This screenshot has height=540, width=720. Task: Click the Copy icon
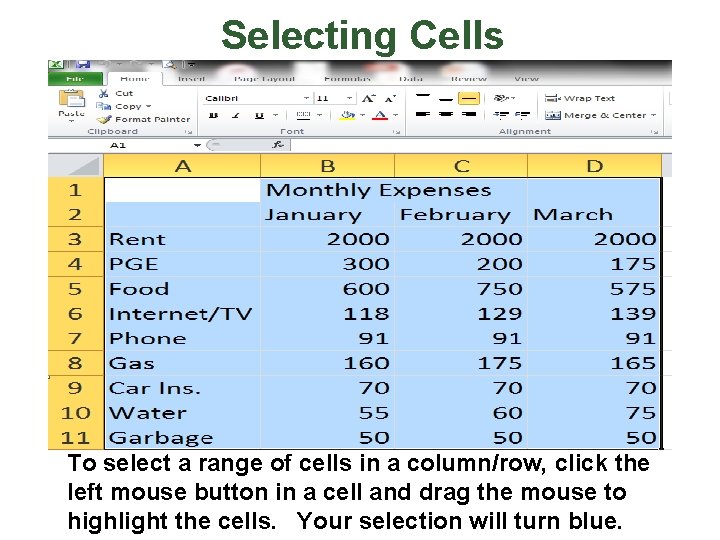[x=103, y=106]
